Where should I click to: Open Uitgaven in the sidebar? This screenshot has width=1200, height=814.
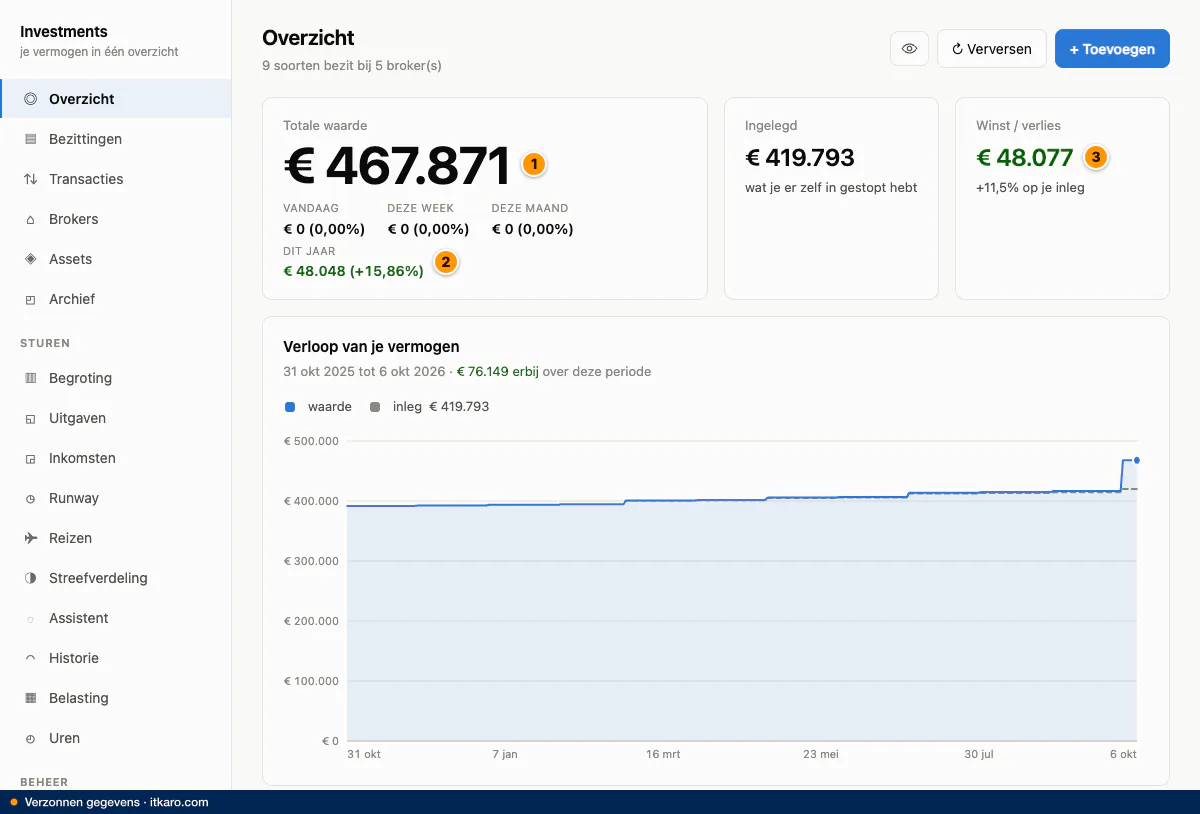pyautogui.click(x=116, y=418)
